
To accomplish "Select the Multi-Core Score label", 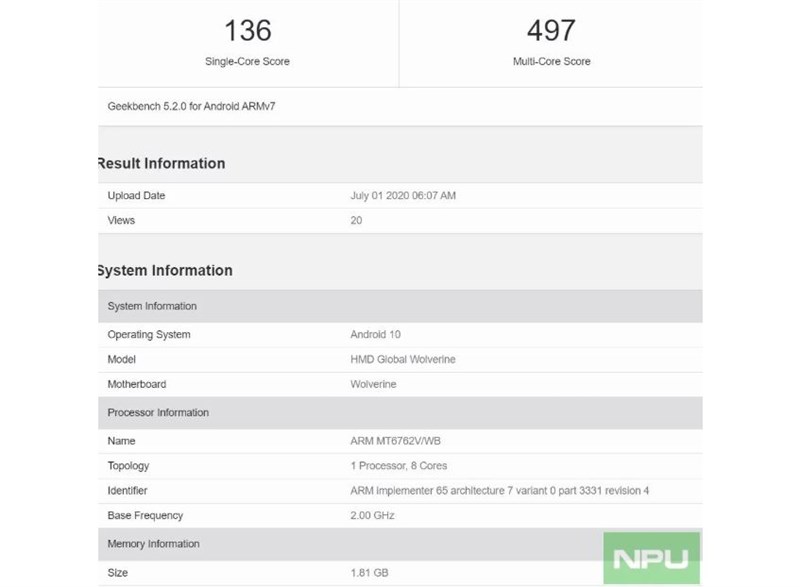I will click(552, 61).
